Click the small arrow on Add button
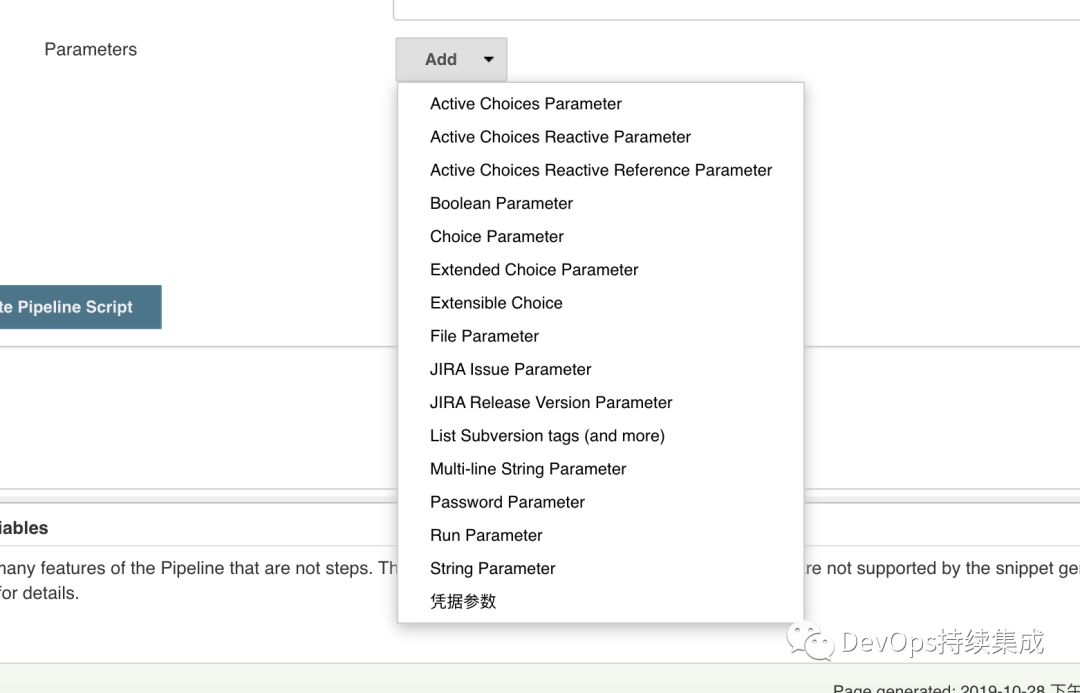This screenshot has height=693, width=1080. pos(488,60)
